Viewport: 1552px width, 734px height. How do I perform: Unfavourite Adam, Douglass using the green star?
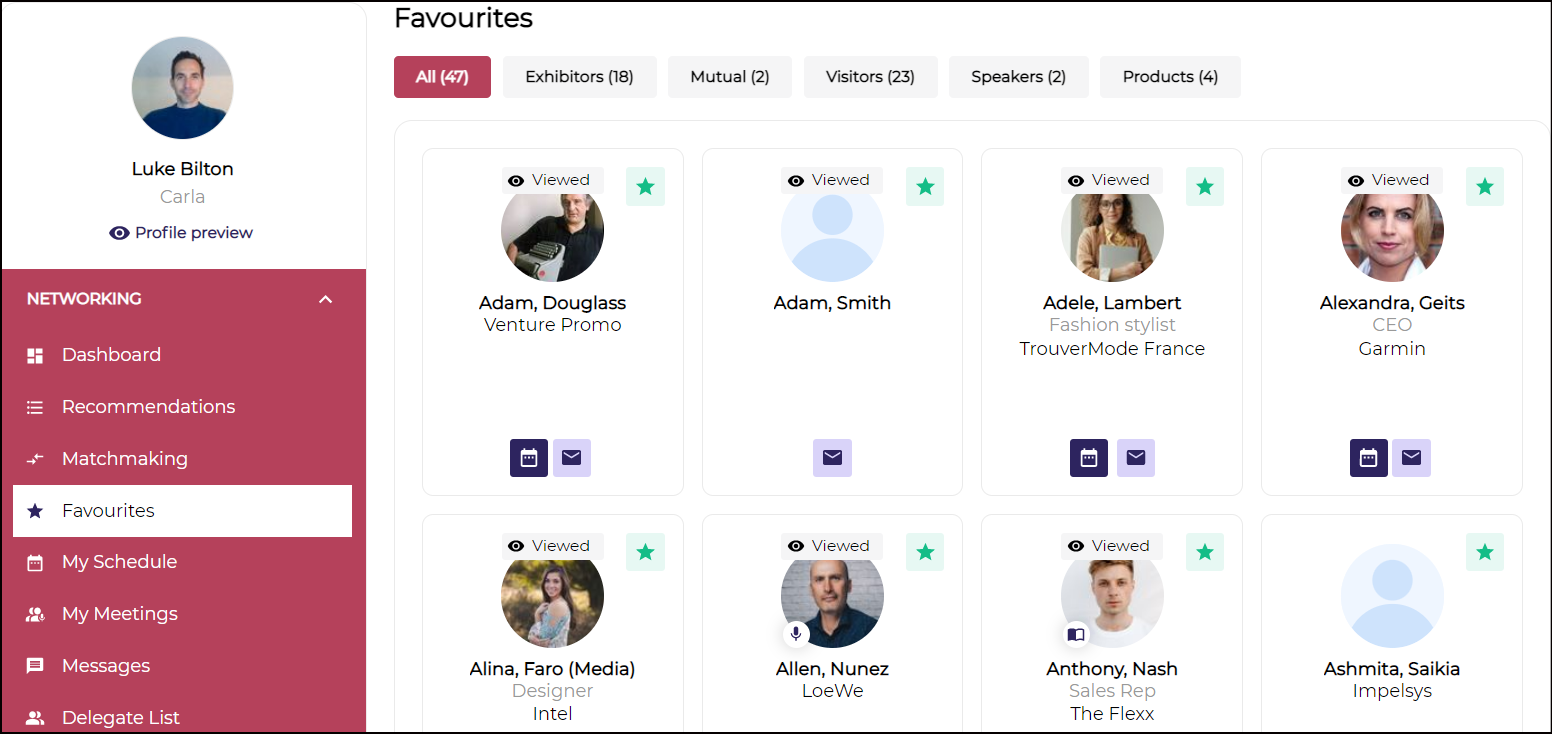click(x=645, y=187)
